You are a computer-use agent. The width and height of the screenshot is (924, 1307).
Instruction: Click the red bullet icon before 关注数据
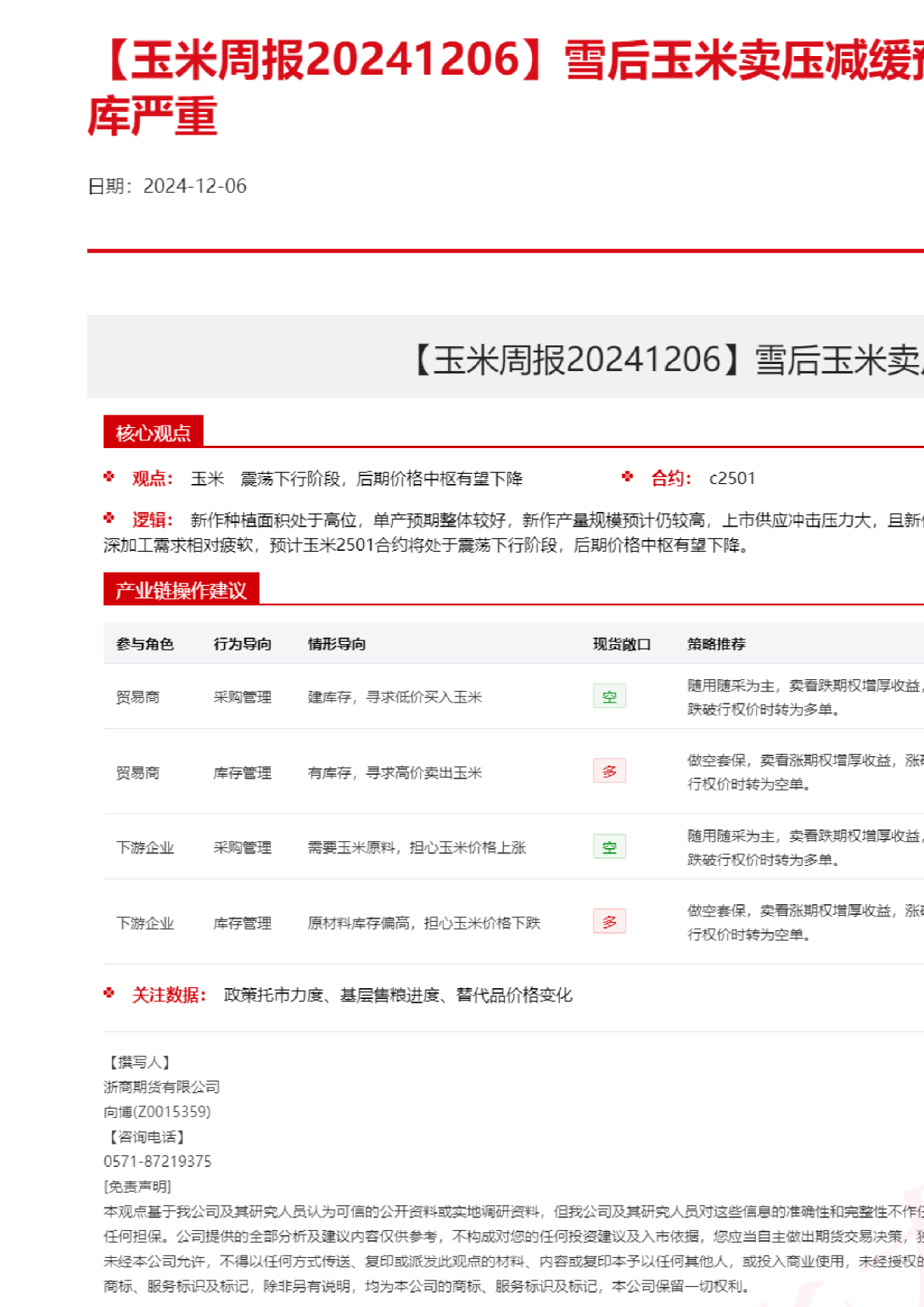(110, 993)
